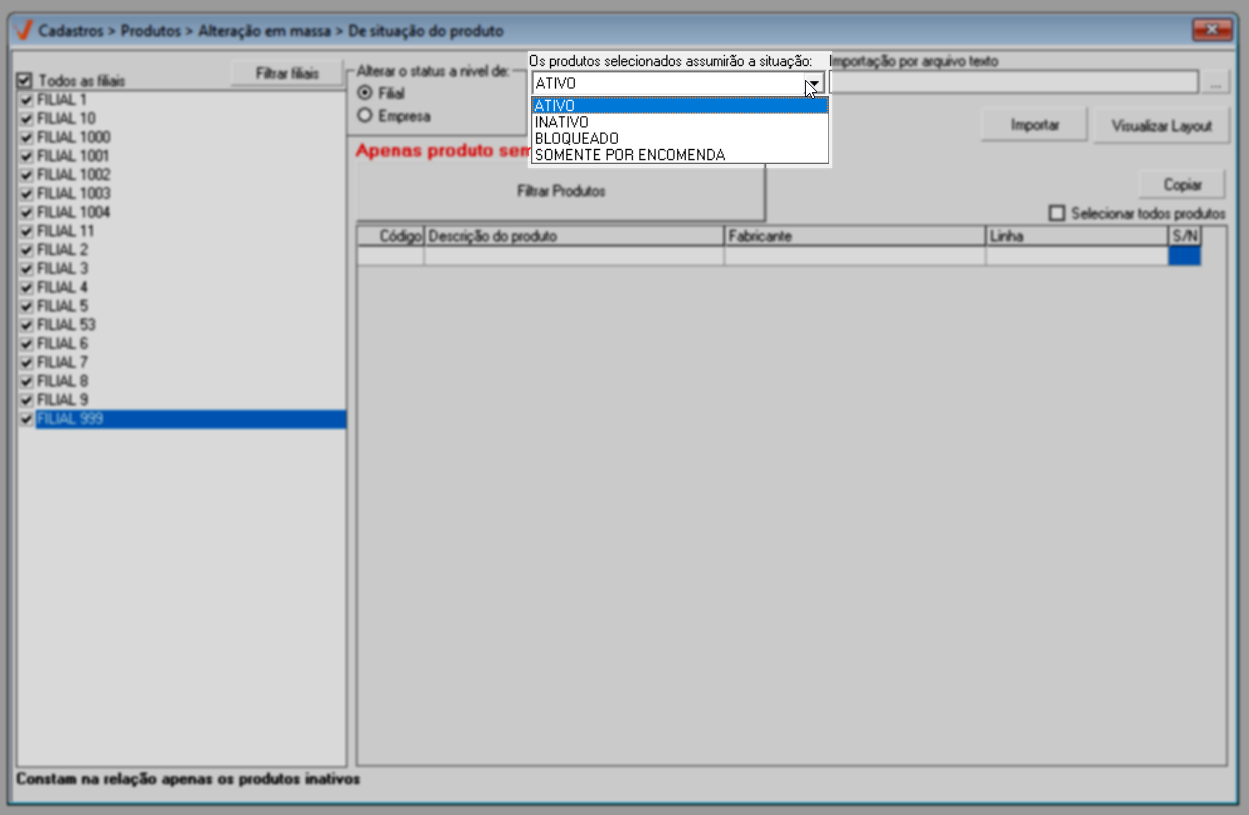Screen dimensions: 1249x815
Task: Click the application logo icon in title bar
Action: (x=25, y=31)
